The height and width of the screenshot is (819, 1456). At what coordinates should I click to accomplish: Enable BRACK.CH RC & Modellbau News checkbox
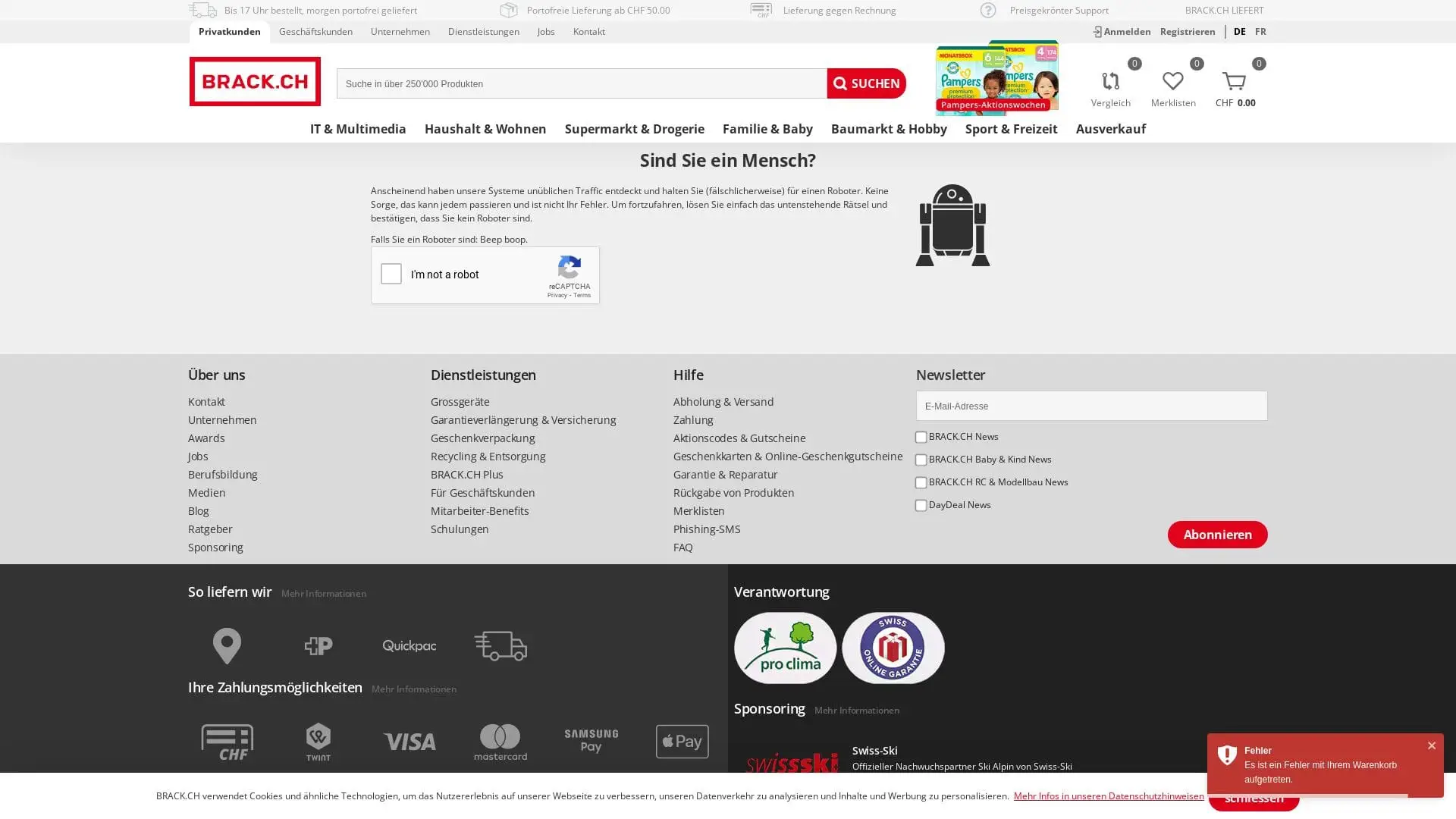[x=921, y=483]
